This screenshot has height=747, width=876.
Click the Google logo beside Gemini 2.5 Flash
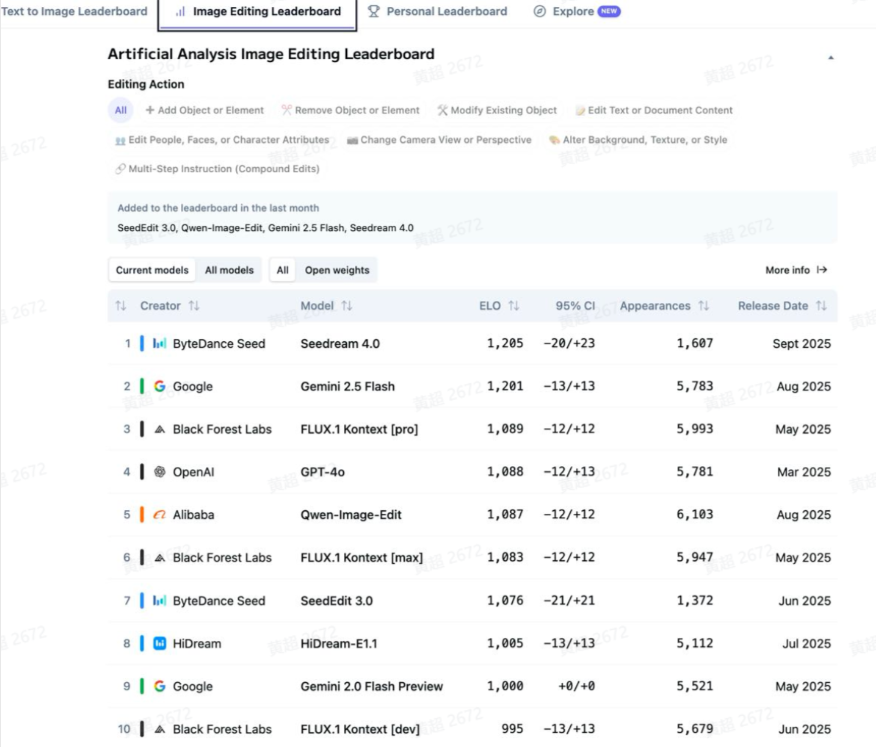point(159,387)
